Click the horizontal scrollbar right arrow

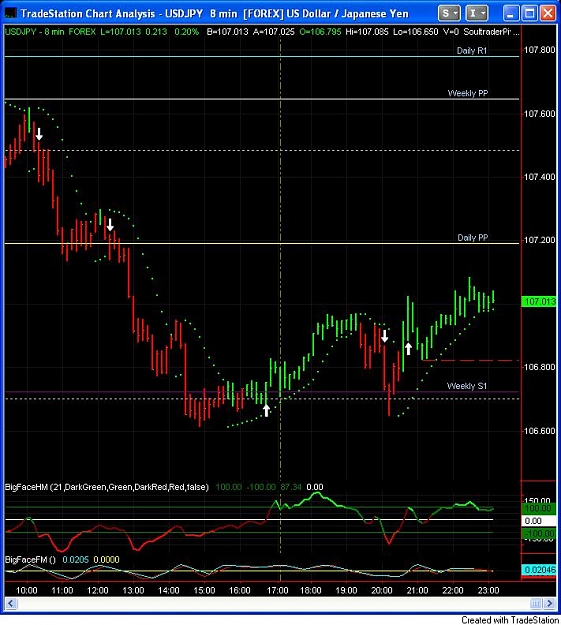(x=550, y=603)
